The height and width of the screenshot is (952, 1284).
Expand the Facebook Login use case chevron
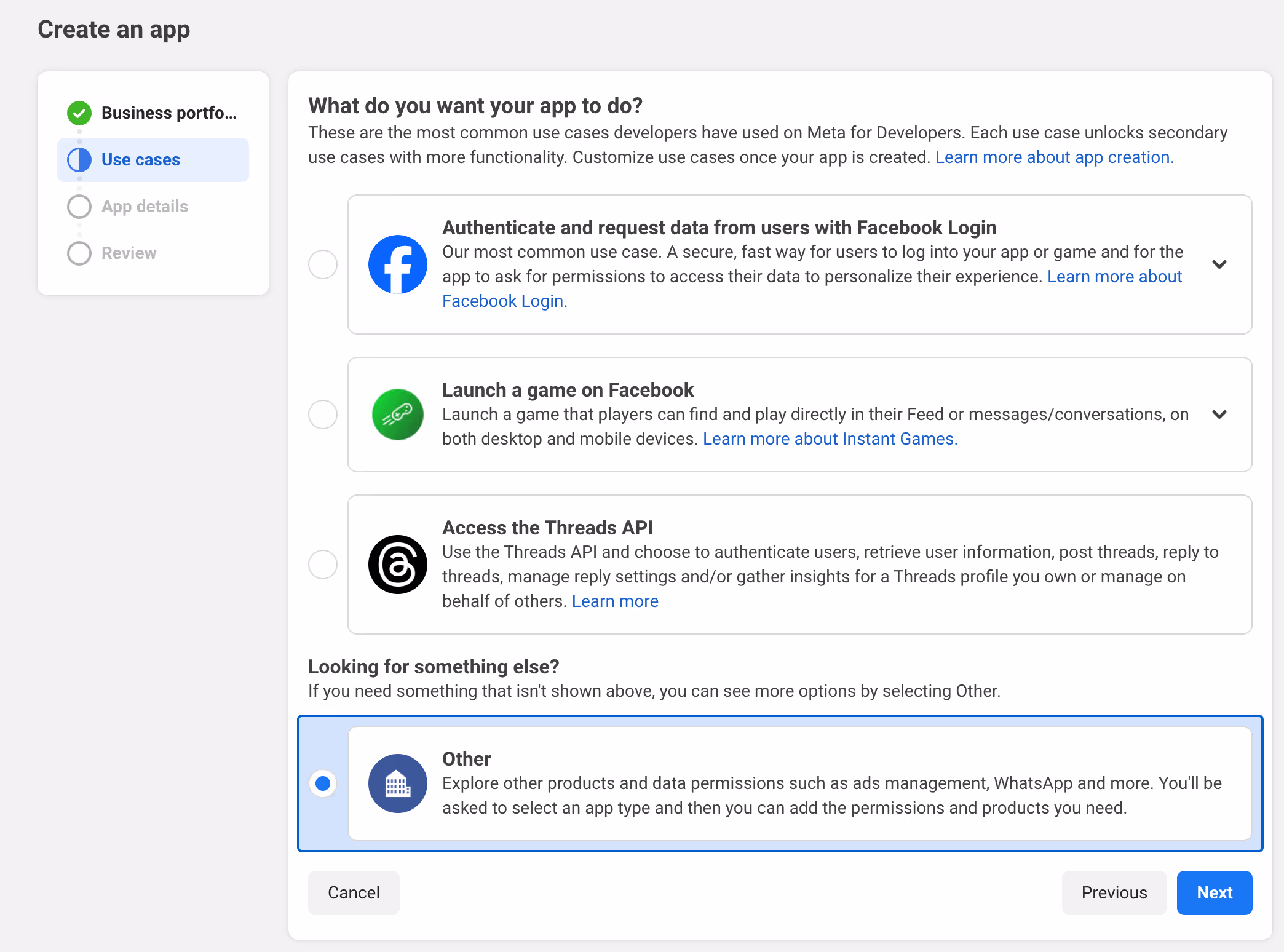point(1219,264)
